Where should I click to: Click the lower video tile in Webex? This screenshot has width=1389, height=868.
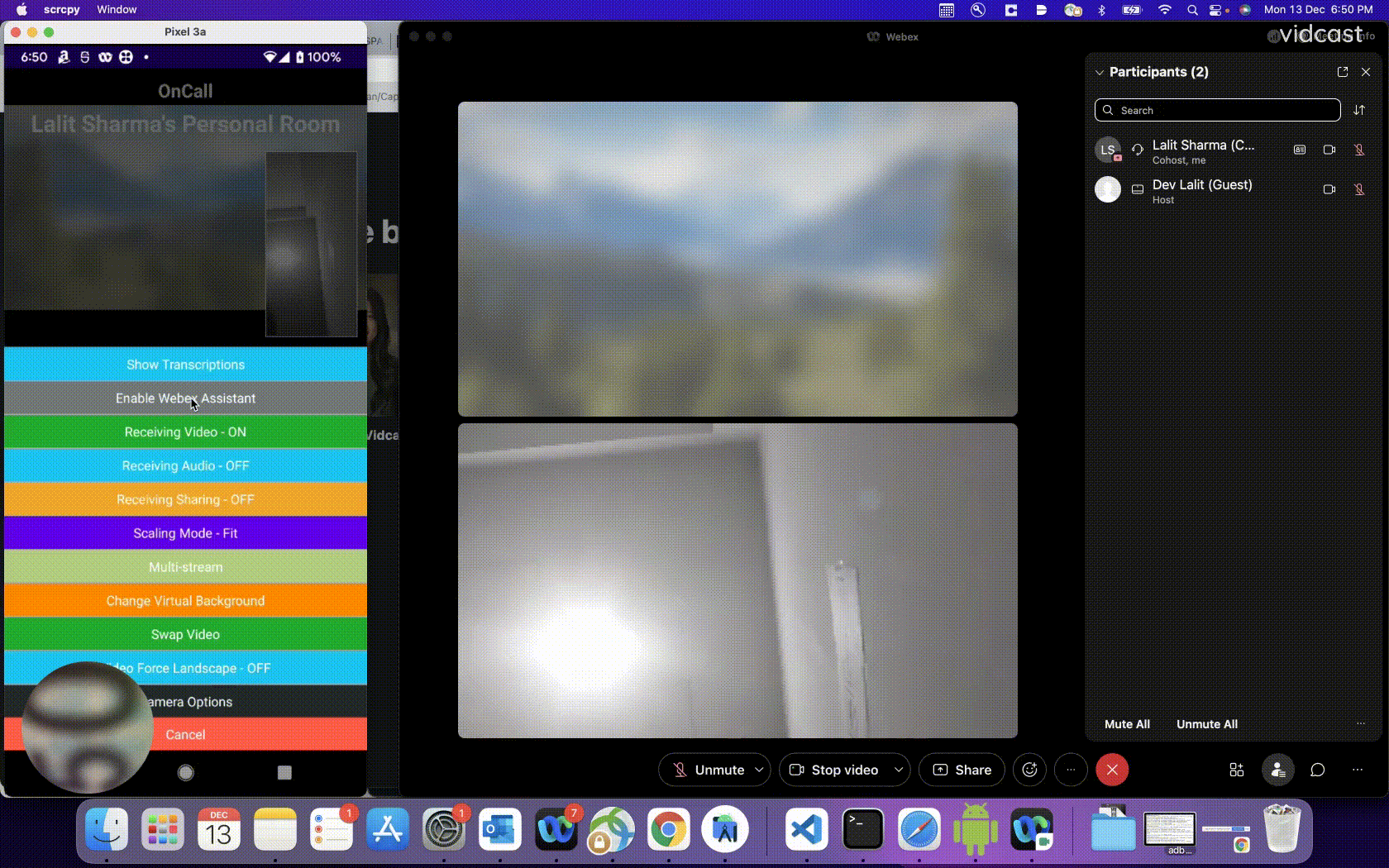pyautogui.click(x=737, y=580)
